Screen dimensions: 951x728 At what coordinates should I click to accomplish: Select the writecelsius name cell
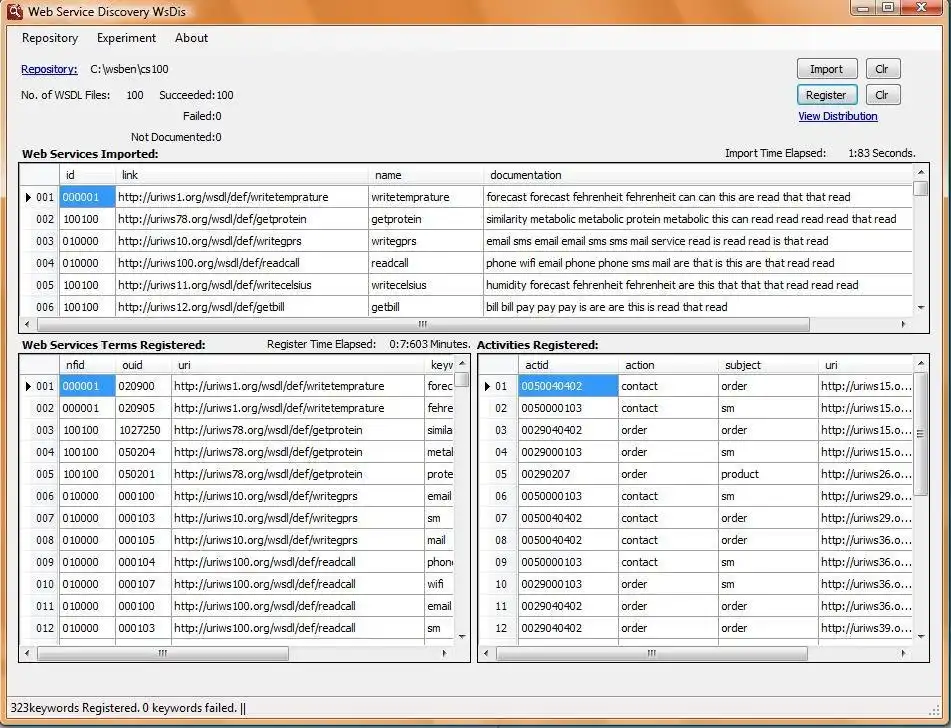[425, 285]
